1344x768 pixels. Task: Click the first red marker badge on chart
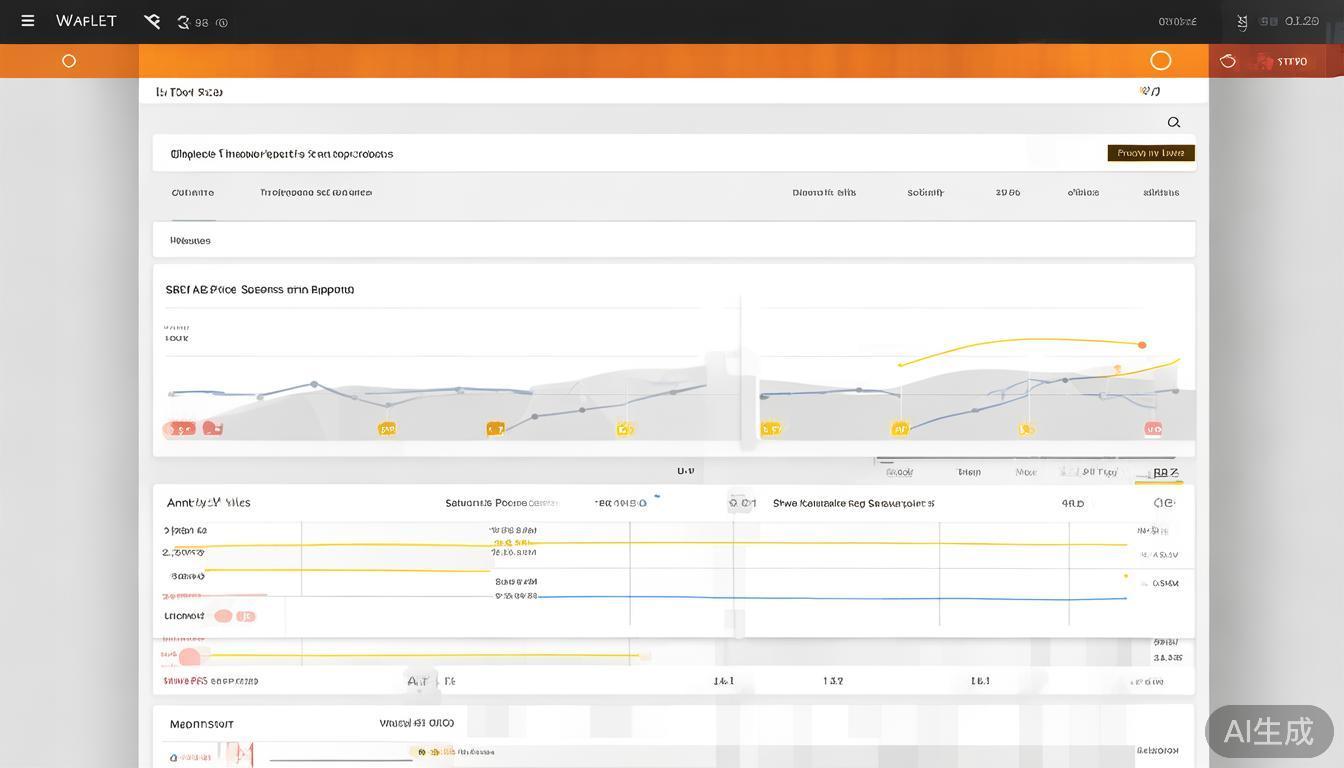(x=180, y=429)
